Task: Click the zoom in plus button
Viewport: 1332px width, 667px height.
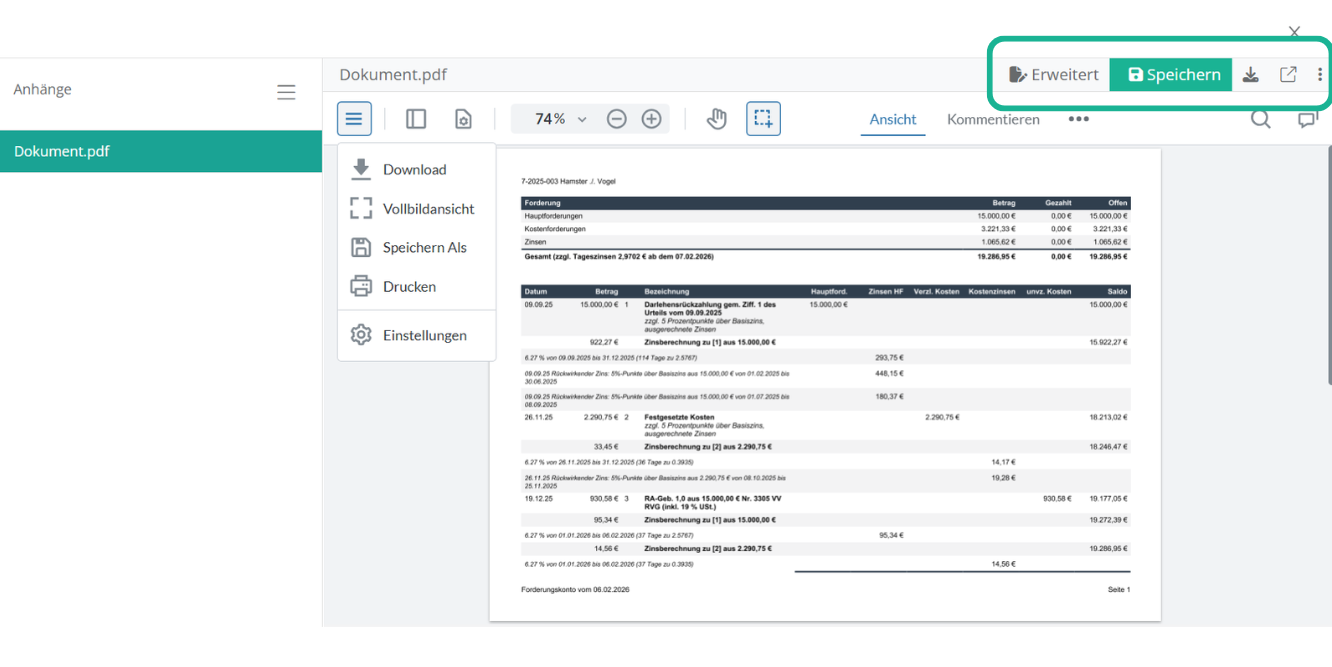Action: [x=651, y=119]
